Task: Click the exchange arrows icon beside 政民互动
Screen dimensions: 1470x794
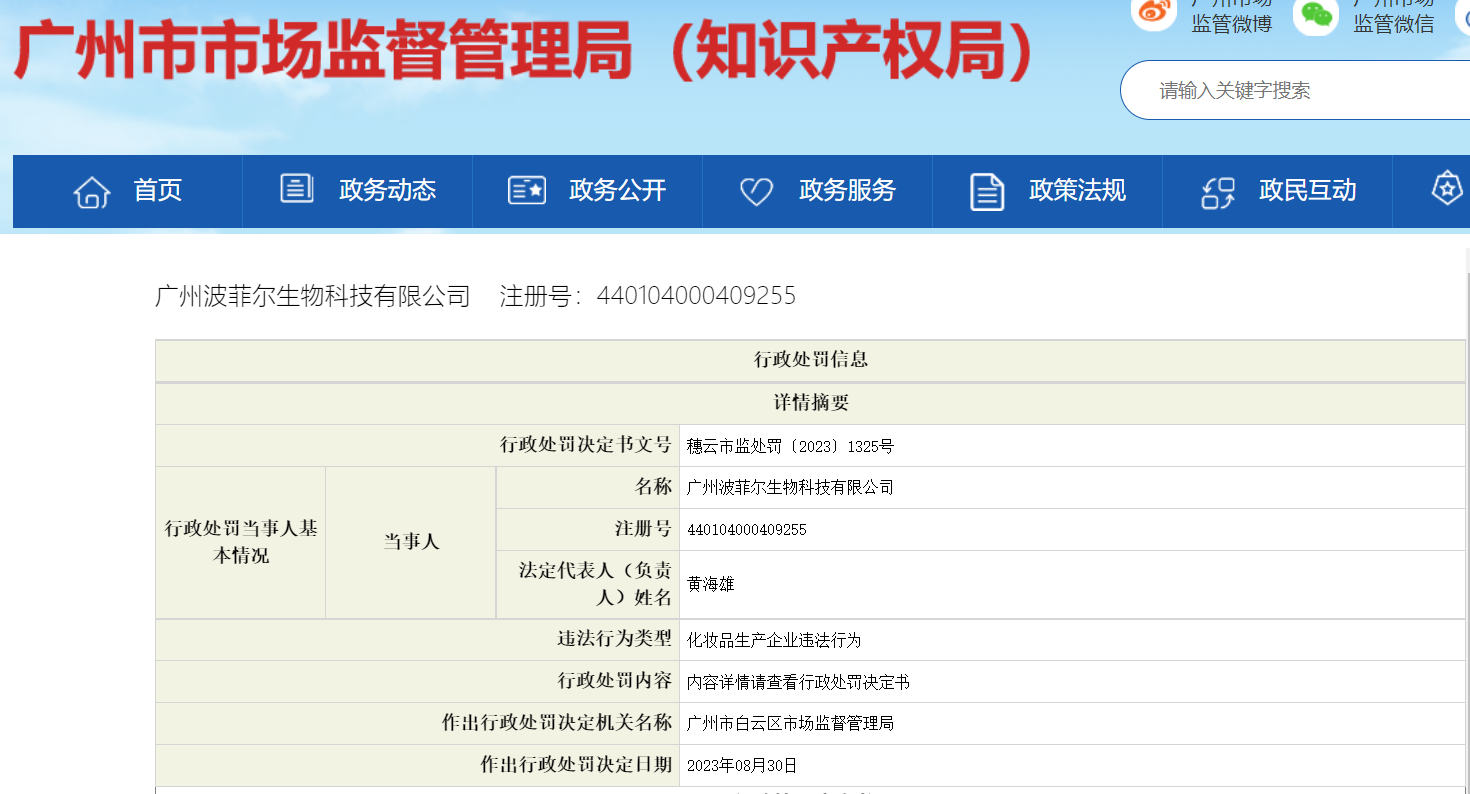Action: (1218, 191)
